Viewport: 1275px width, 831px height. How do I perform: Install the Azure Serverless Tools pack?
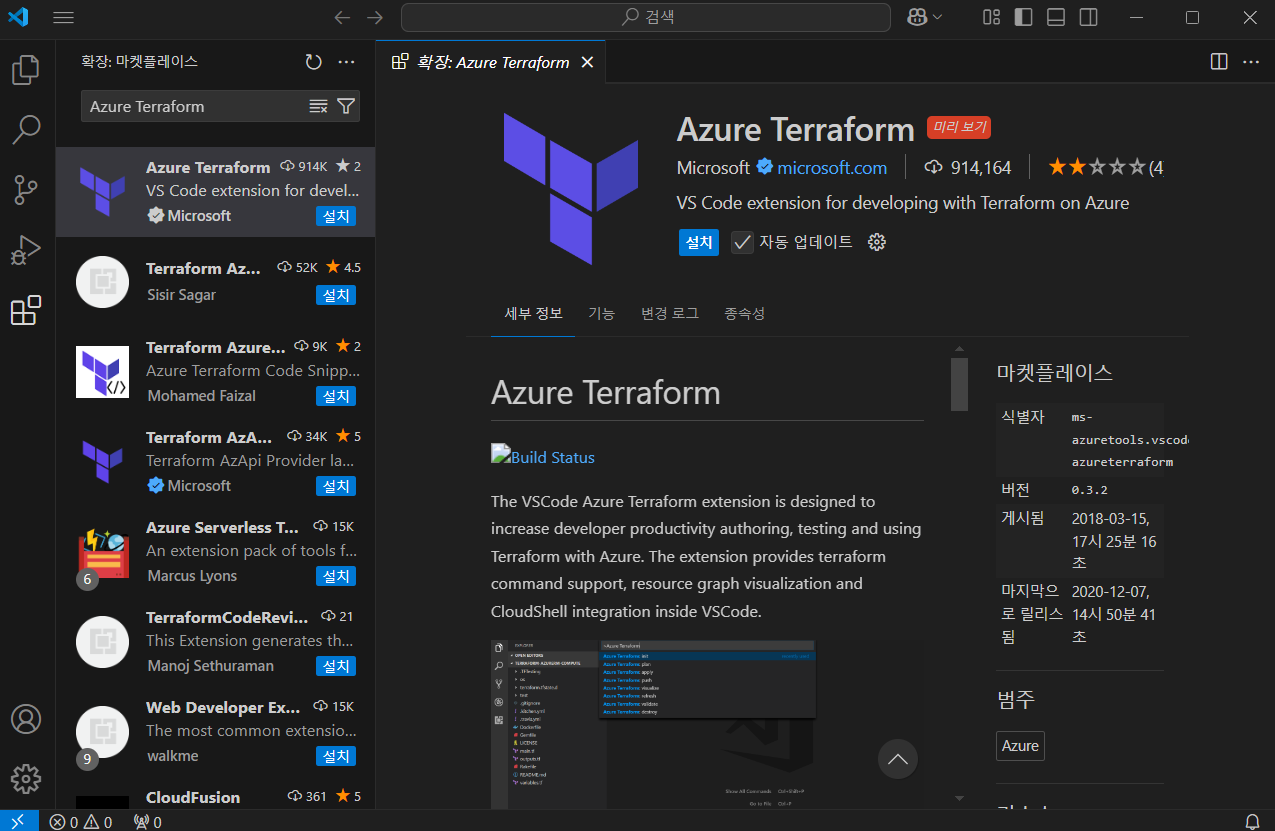click(336, 576)
